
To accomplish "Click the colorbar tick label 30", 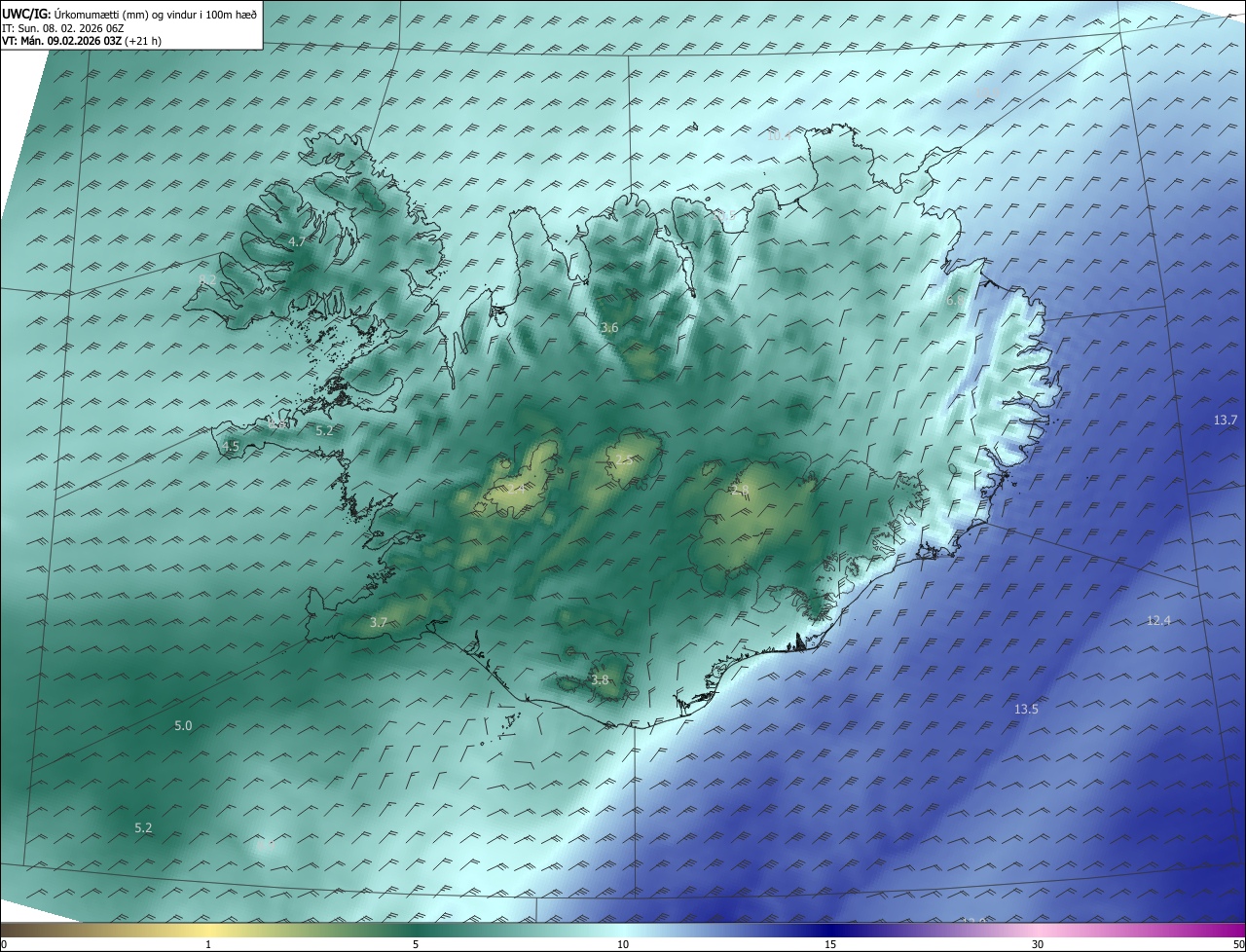I will (1038, 944).
